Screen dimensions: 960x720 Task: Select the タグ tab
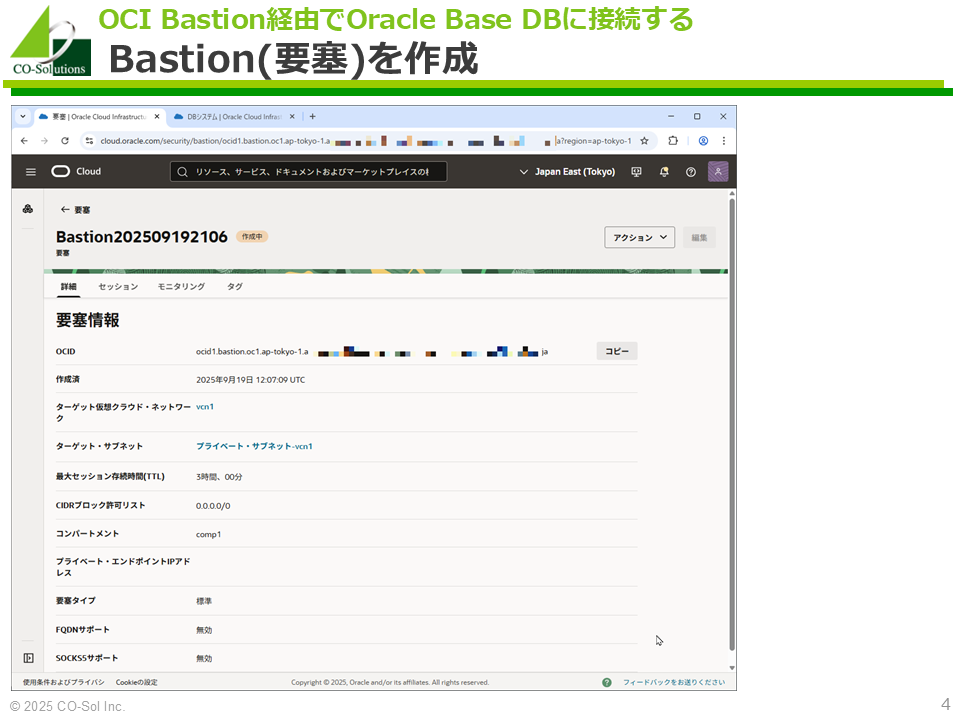pyautogui.click(x=235, y=287)
